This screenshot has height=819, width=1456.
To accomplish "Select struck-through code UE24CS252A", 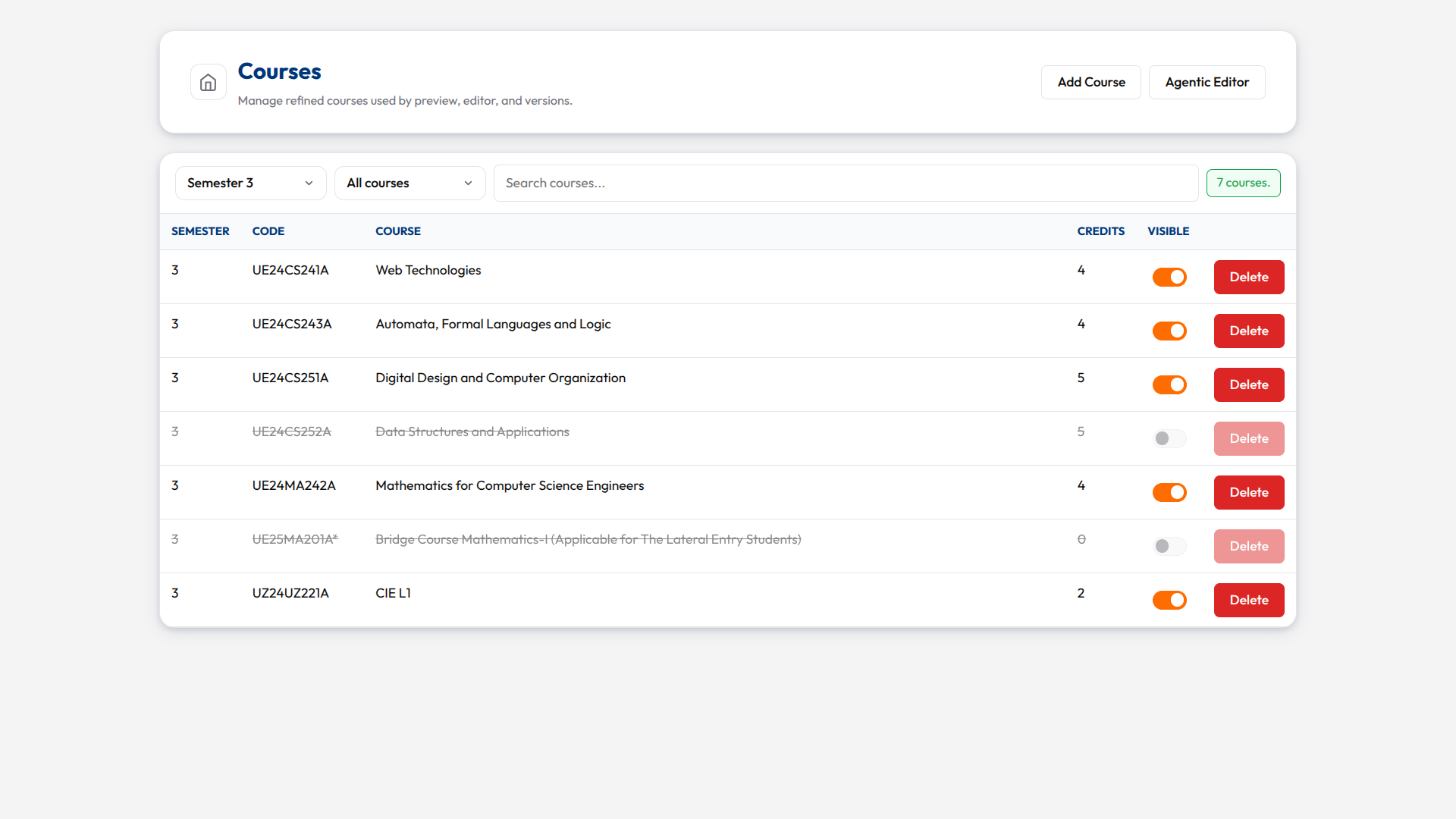I will pos(292,431).
